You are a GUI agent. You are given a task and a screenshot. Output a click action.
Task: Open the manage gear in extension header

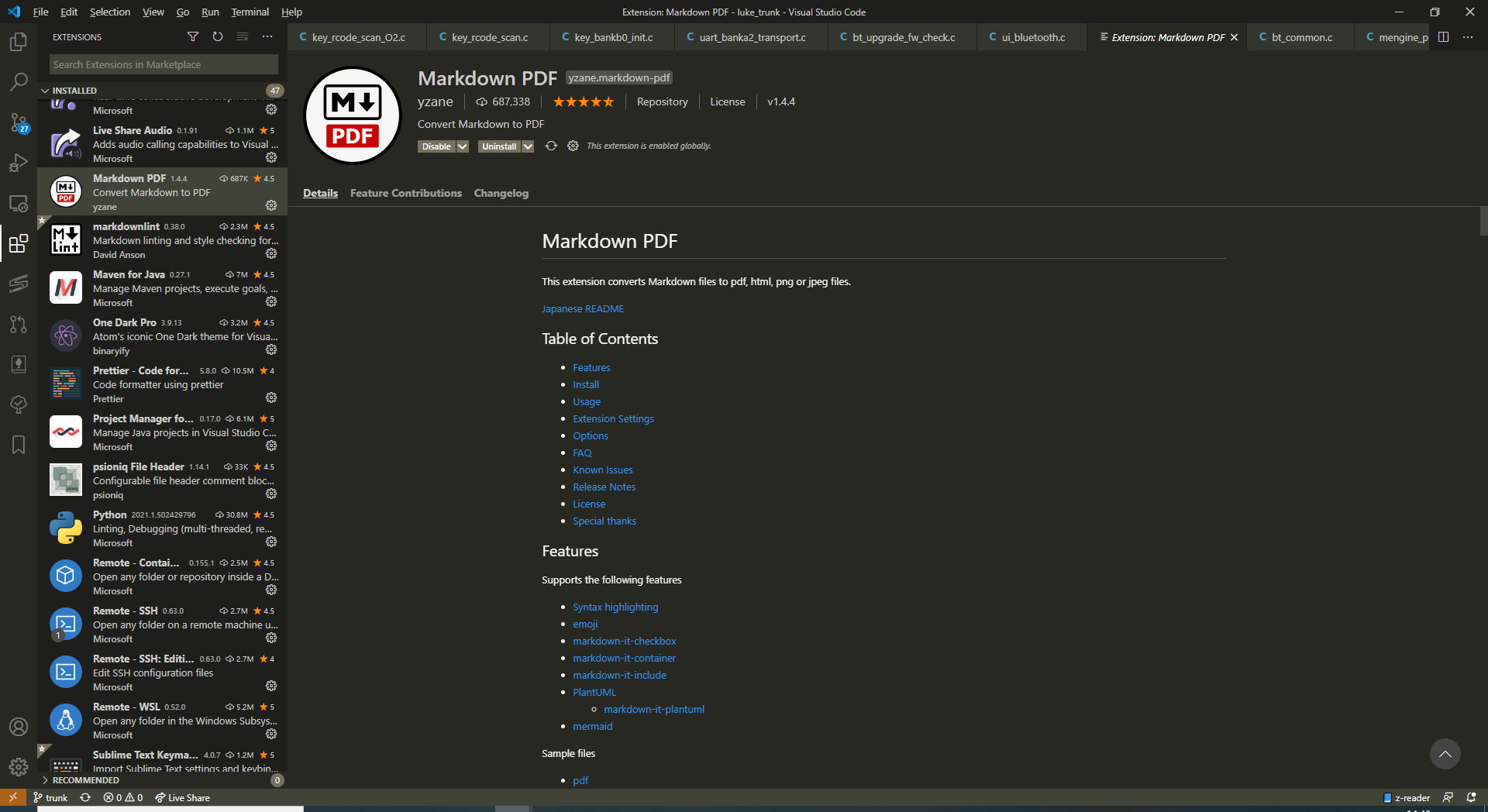pos(573,146)
